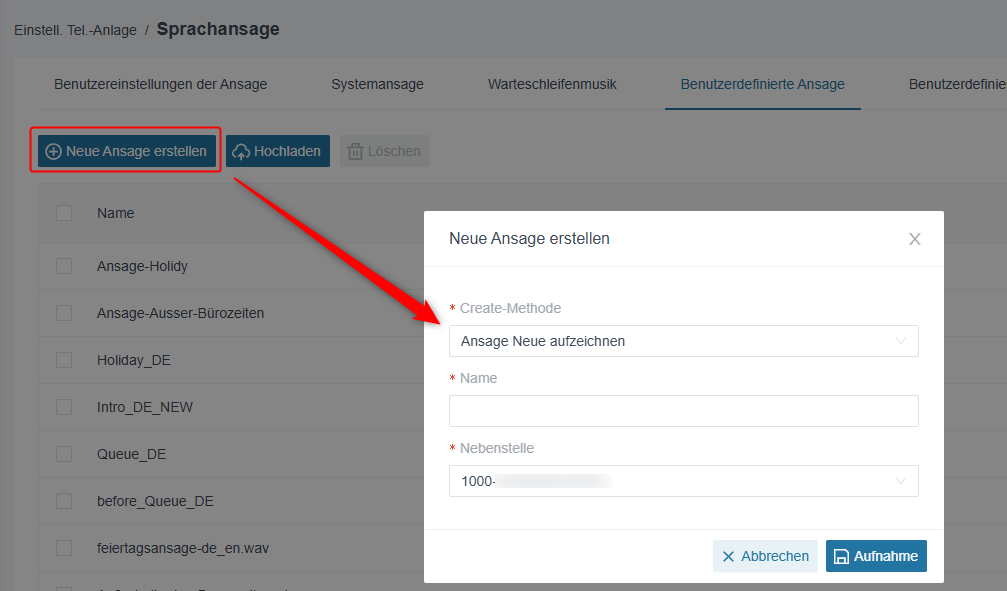Click the trash icon on Löschen
Screen dimensions: 1007x591
[x=355, y=152]
